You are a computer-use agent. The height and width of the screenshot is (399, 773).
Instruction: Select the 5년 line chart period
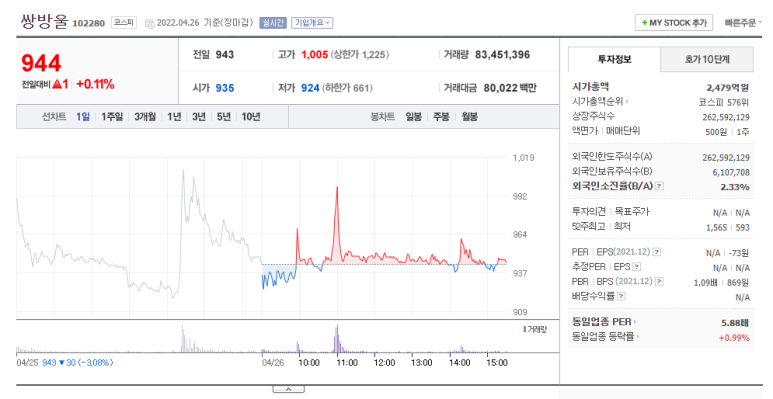(223, 117)
